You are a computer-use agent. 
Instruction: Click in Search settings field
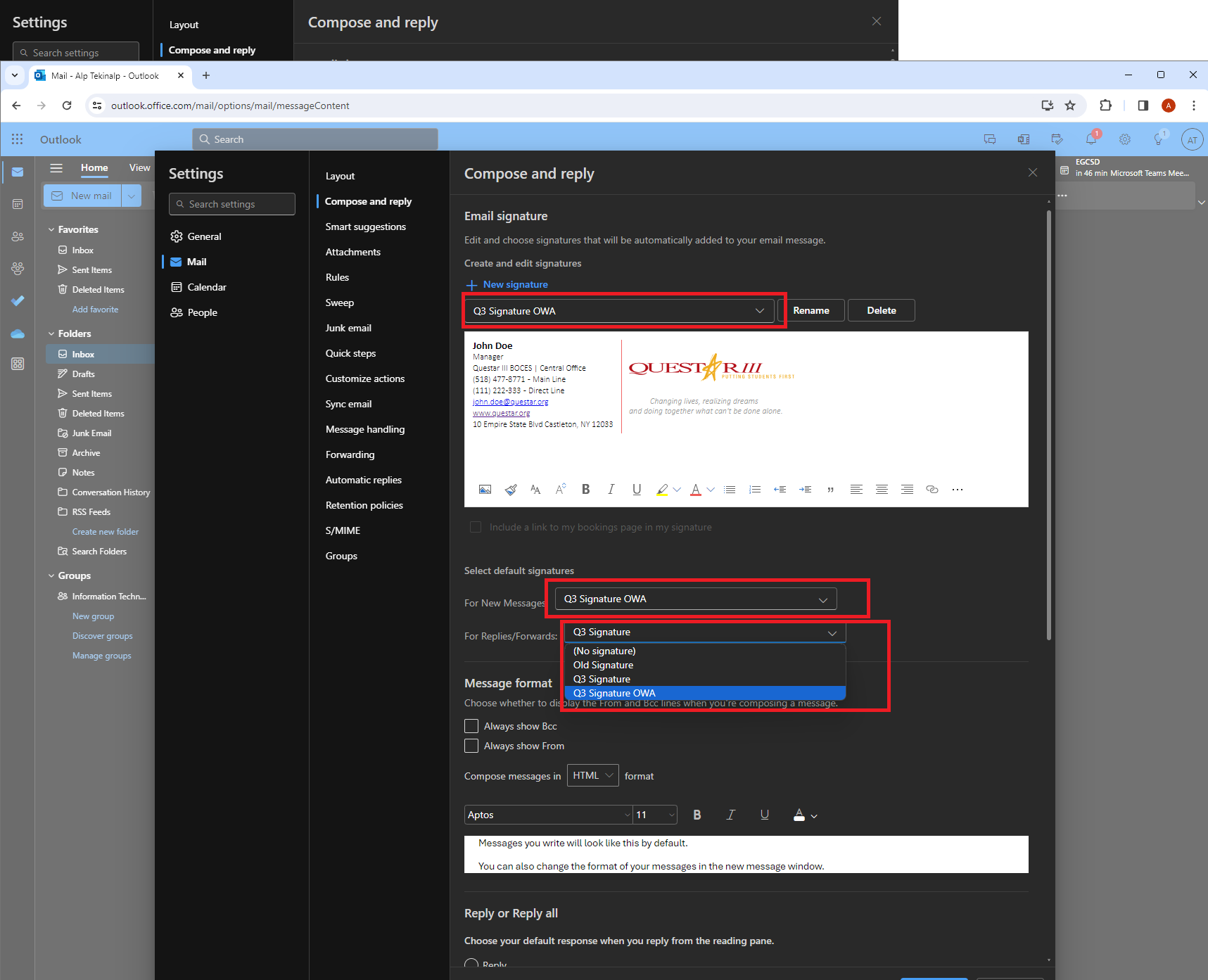[232, 204]
